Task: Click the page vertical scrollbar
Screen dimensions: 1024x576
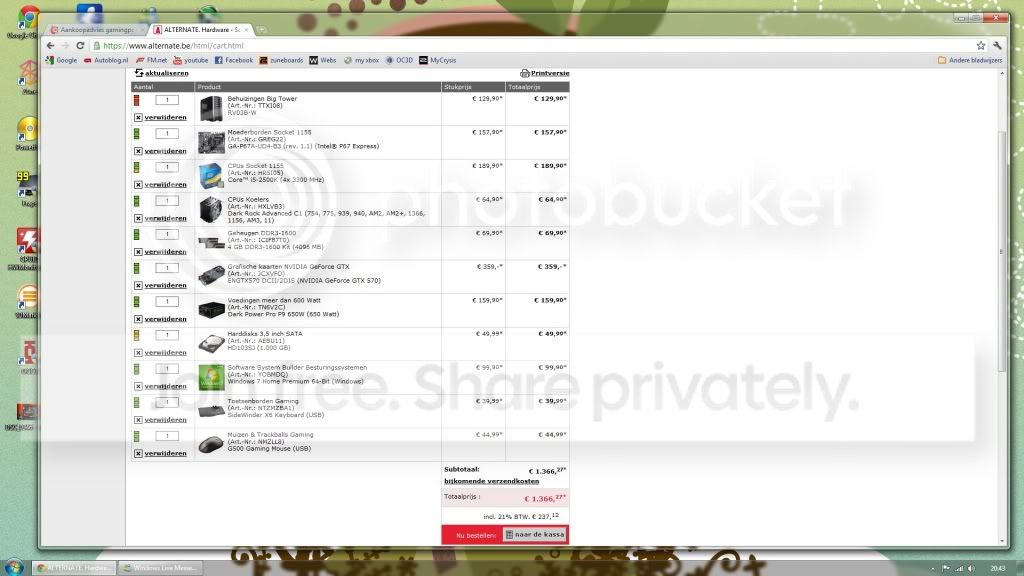Action: tap(1002, 251)
